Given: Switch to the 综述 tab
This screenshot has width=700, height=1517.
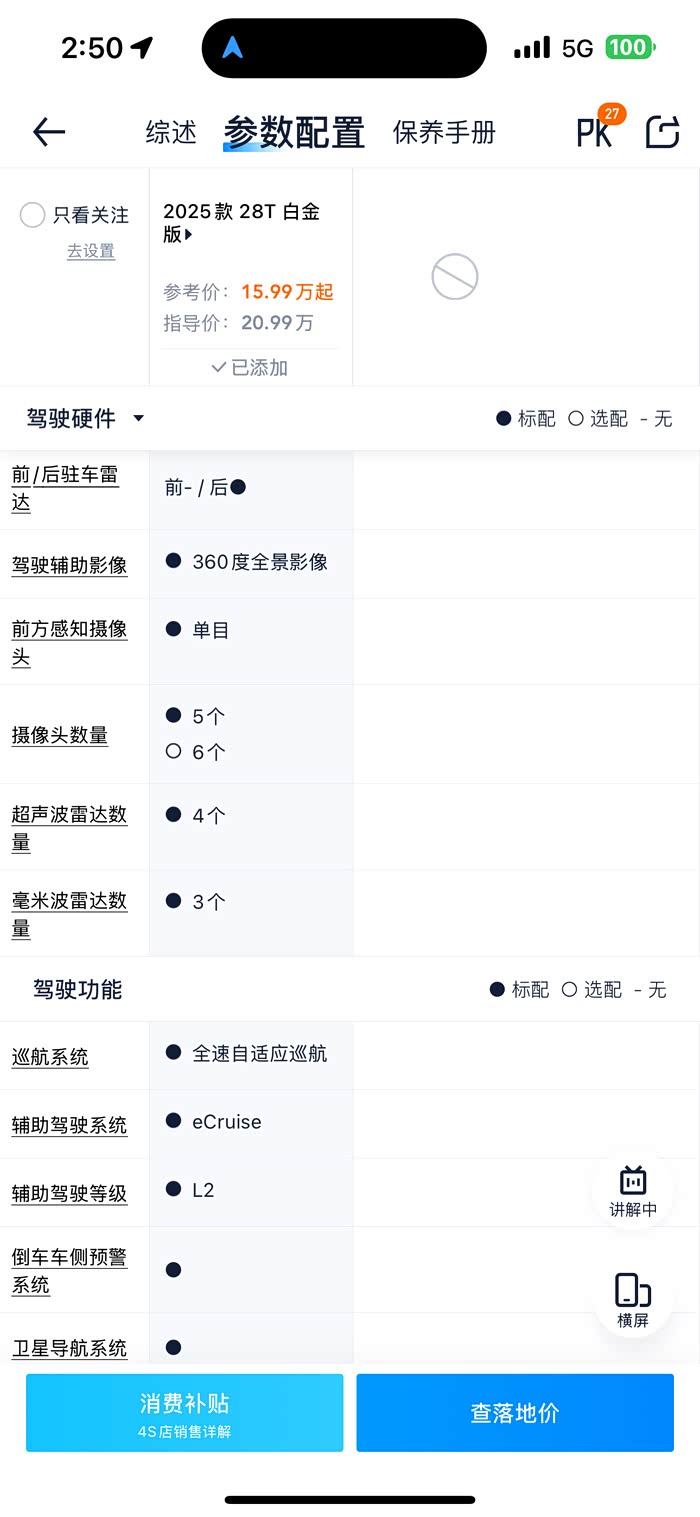Looking at the screenshot, I should [171, 132].
